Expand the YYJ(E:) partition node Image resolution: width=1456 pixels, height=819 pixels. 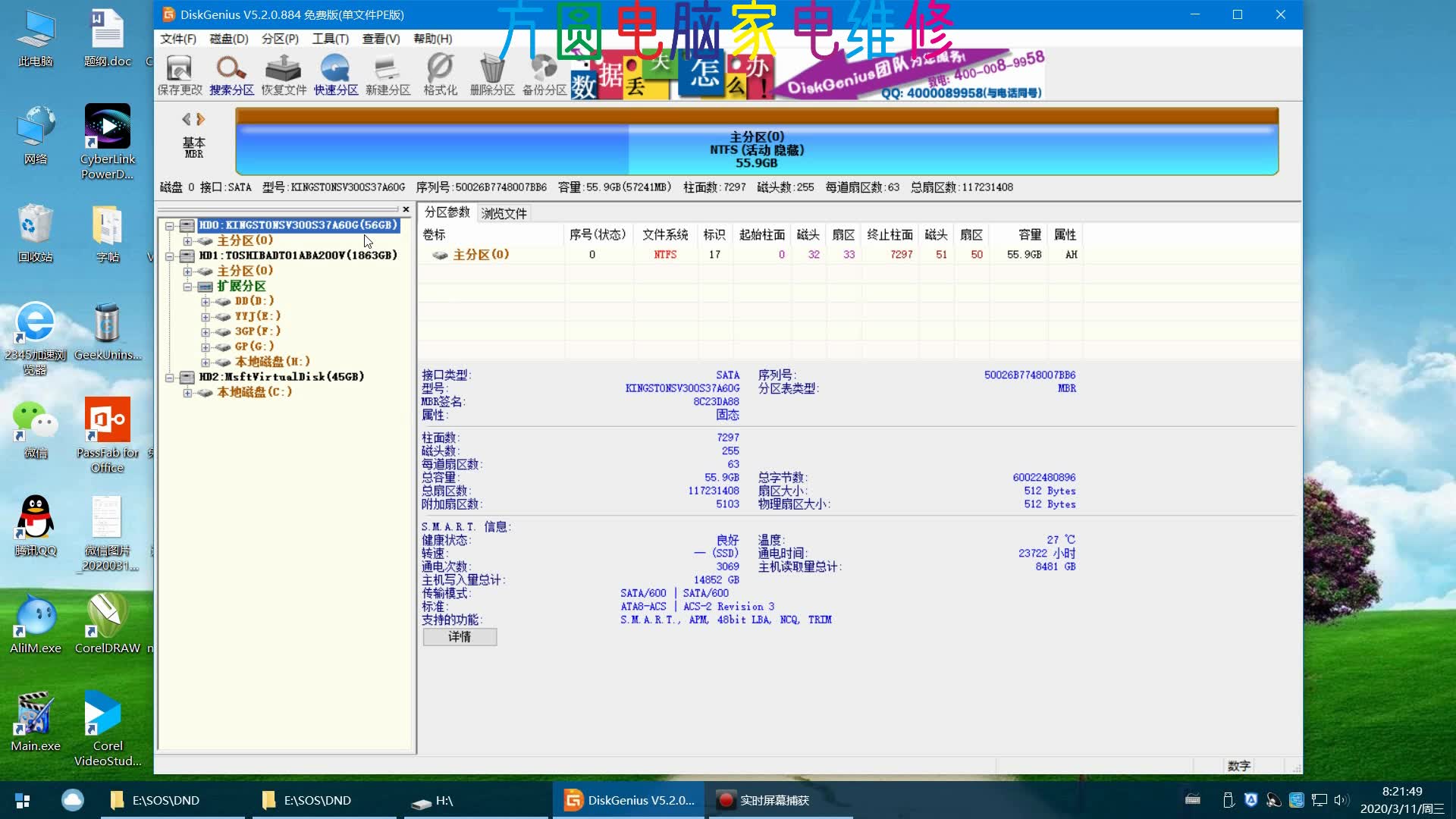206,317
